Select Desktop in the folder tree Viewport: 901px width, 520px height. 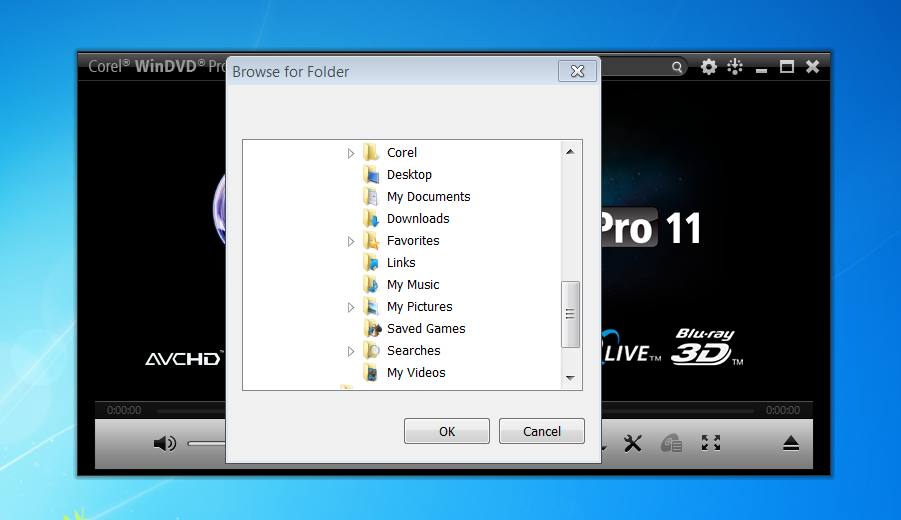coord(409,175)
